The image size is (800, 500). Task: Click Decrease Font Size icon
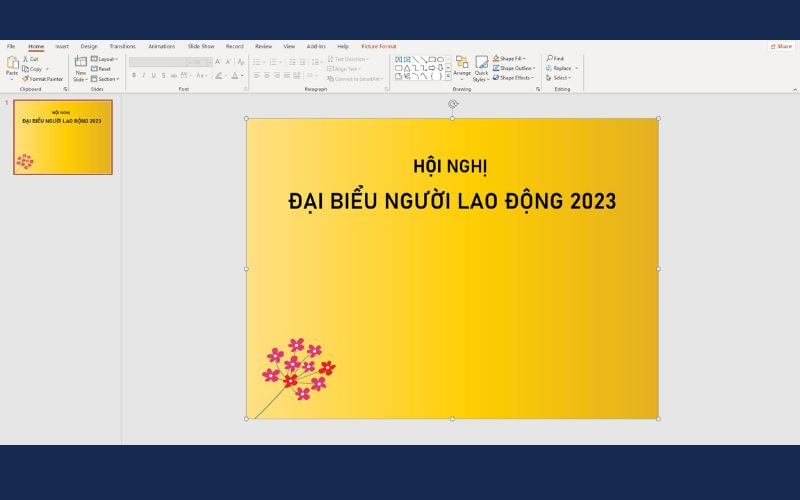228,62
